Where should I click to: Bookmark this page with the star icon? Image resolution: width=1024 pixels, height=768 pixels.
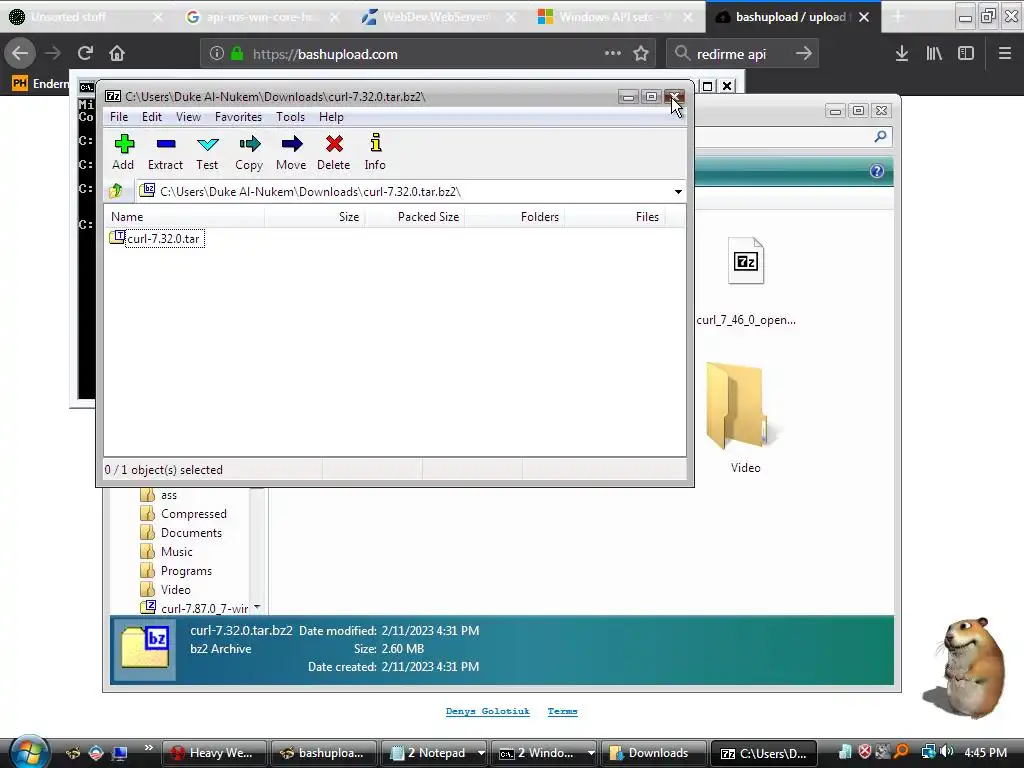coord(641,54)
